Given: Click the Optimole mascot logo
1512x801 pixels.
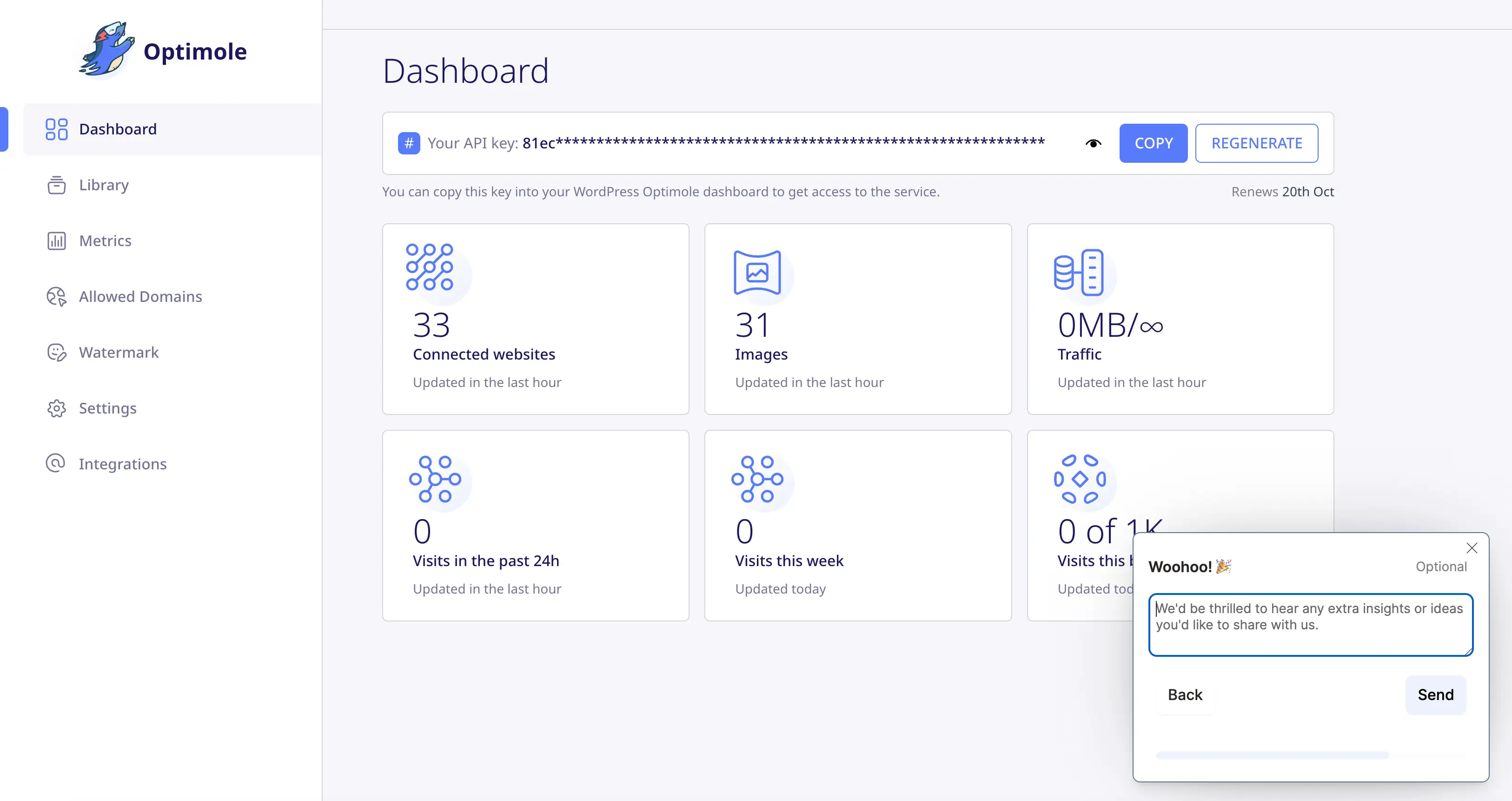Looking at the screenshot, I should (x=107, y=49).
